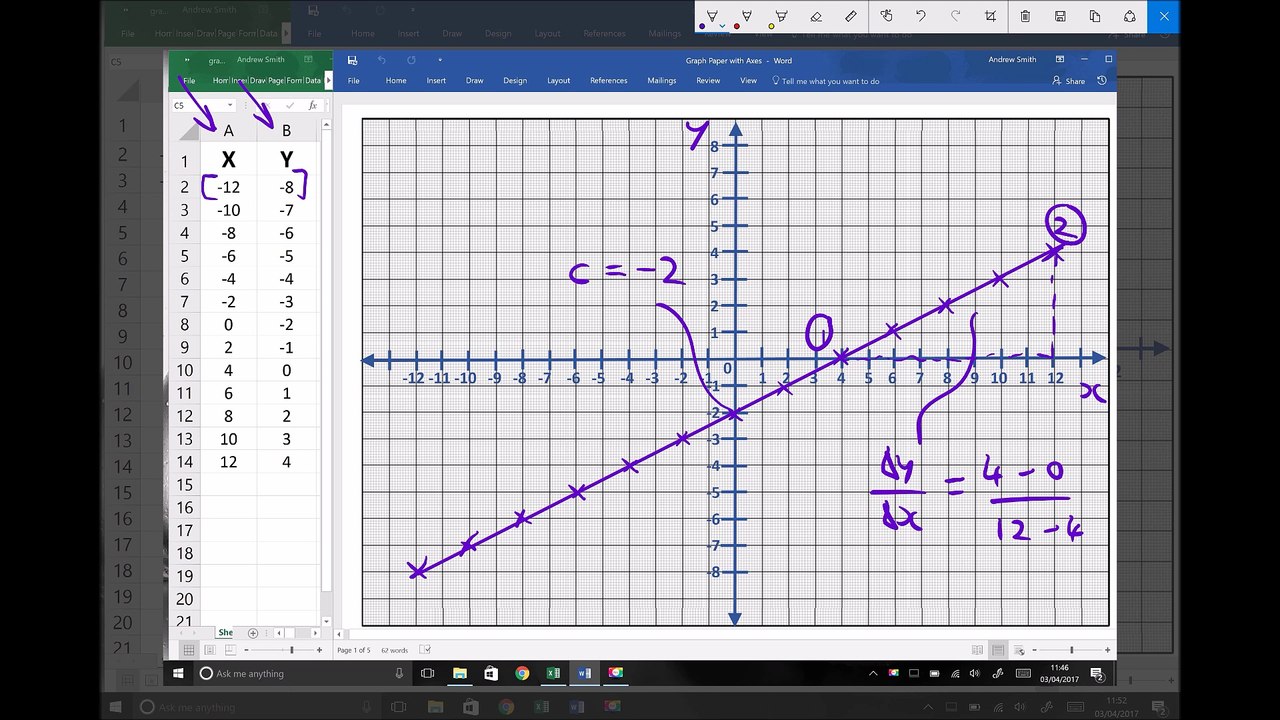Add a new Excel sheet
The height and width of the screenshot is (720, 1280).
[253, 633]
